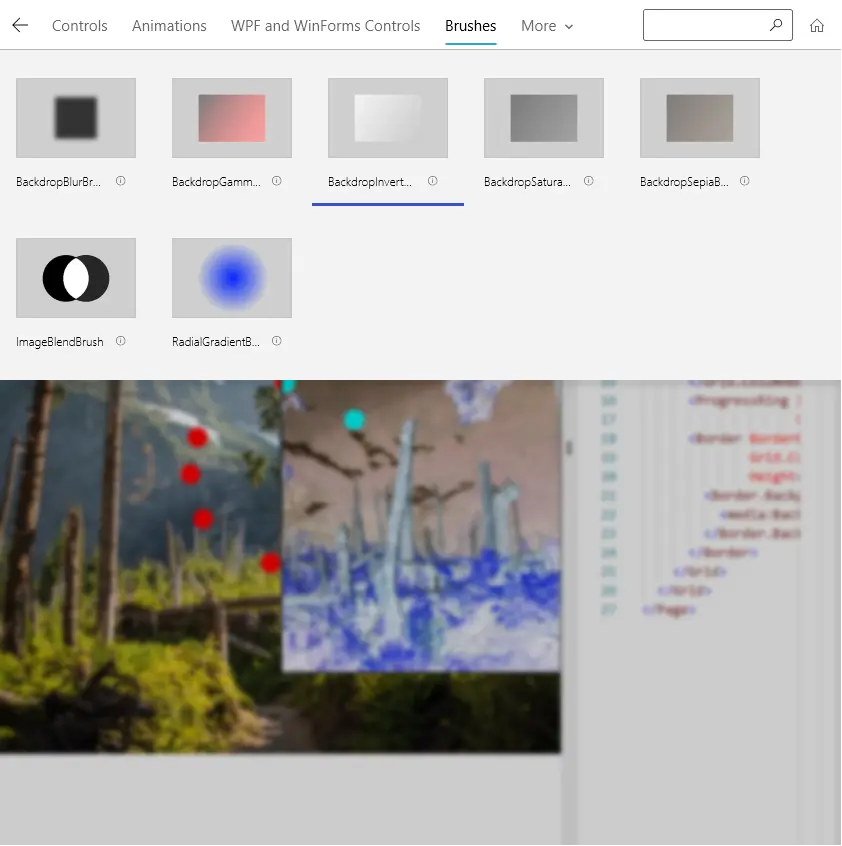Image resolution: width=842 pixels, height=846 pixels.
Task: Show info for BackdropBlurBrush
Action: click(121, 181)
